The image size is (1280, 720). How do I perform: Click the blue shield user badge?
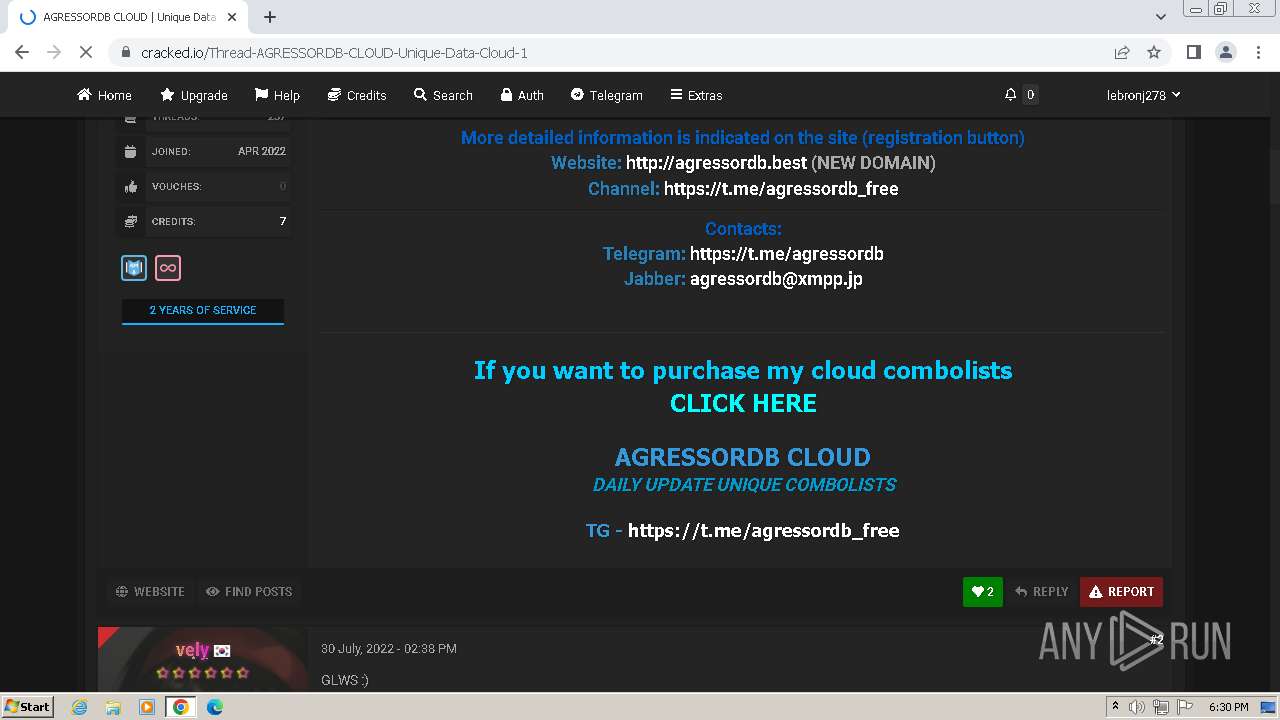tap(134, 268)
